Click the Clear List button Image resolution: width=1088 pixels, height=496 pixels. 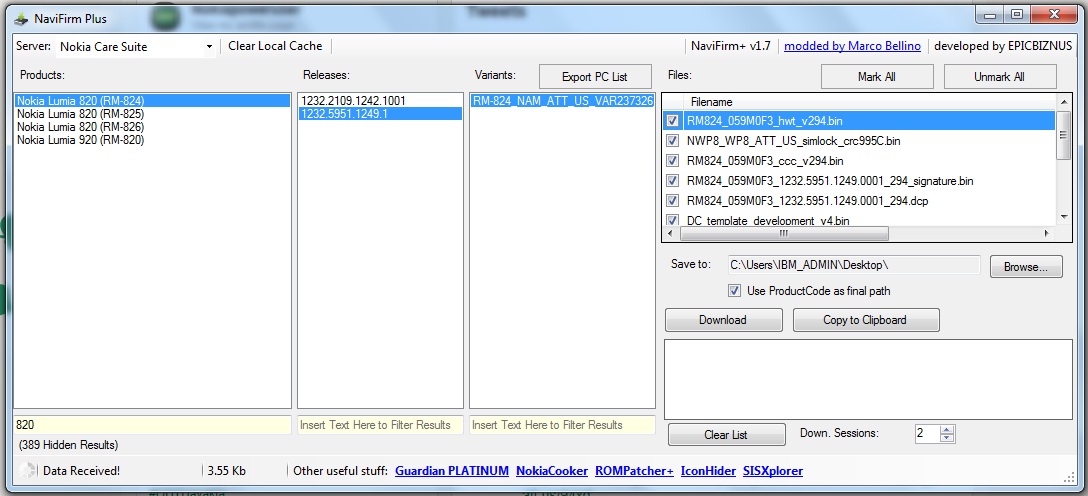click(x=726, y=435)
